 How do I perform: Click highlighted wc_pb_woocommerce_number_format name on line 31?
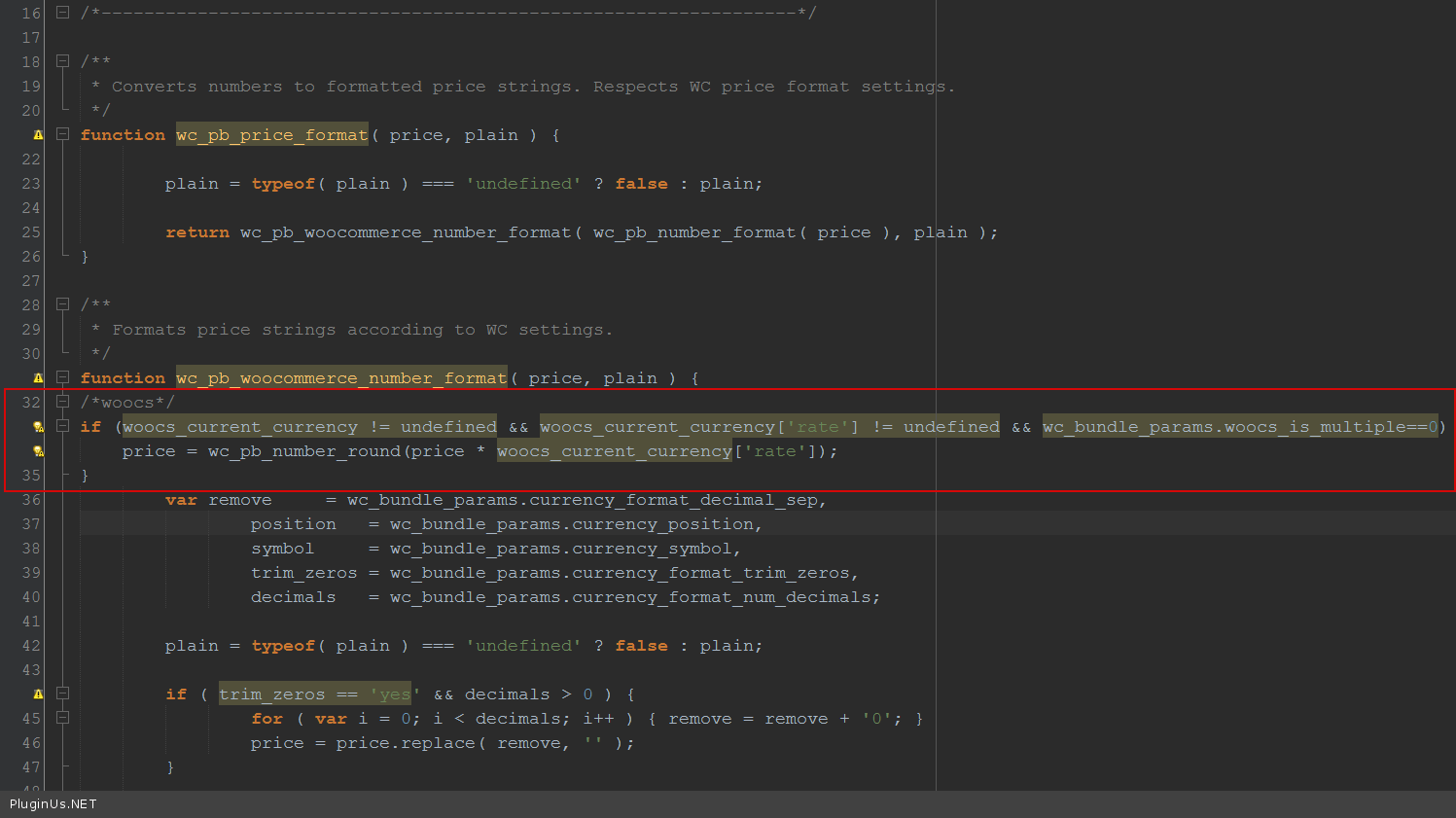click(x=341, y=378)
